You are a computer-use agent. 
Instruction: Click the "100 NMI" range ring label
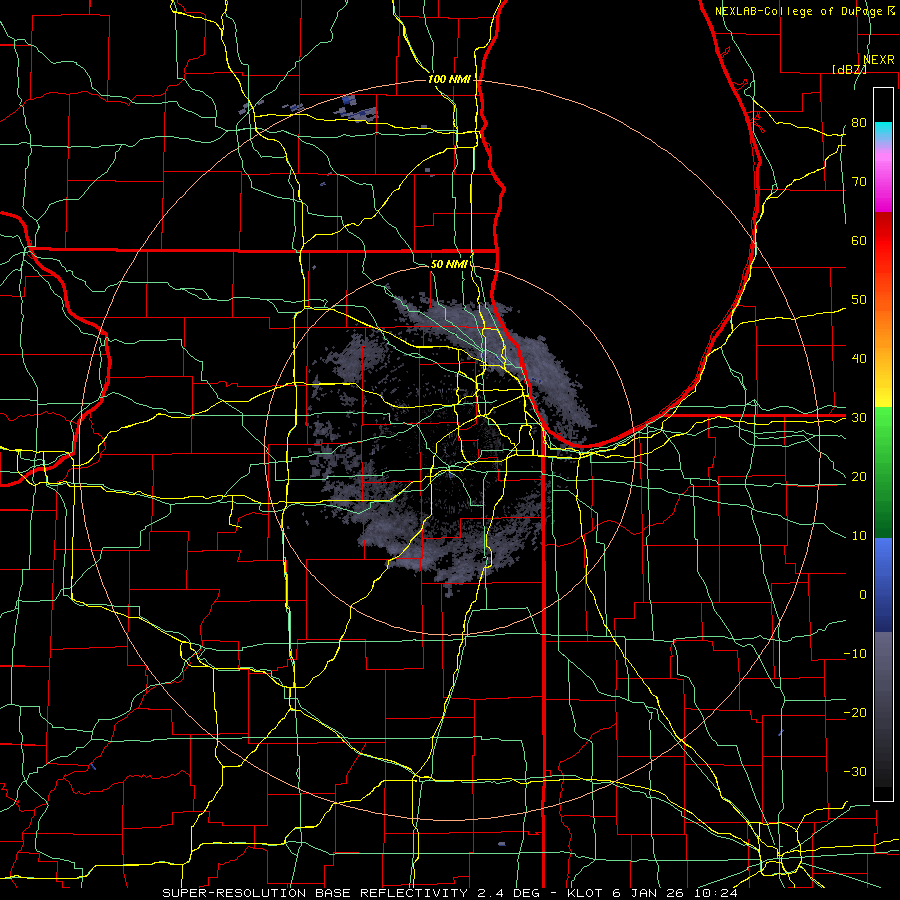449,79
